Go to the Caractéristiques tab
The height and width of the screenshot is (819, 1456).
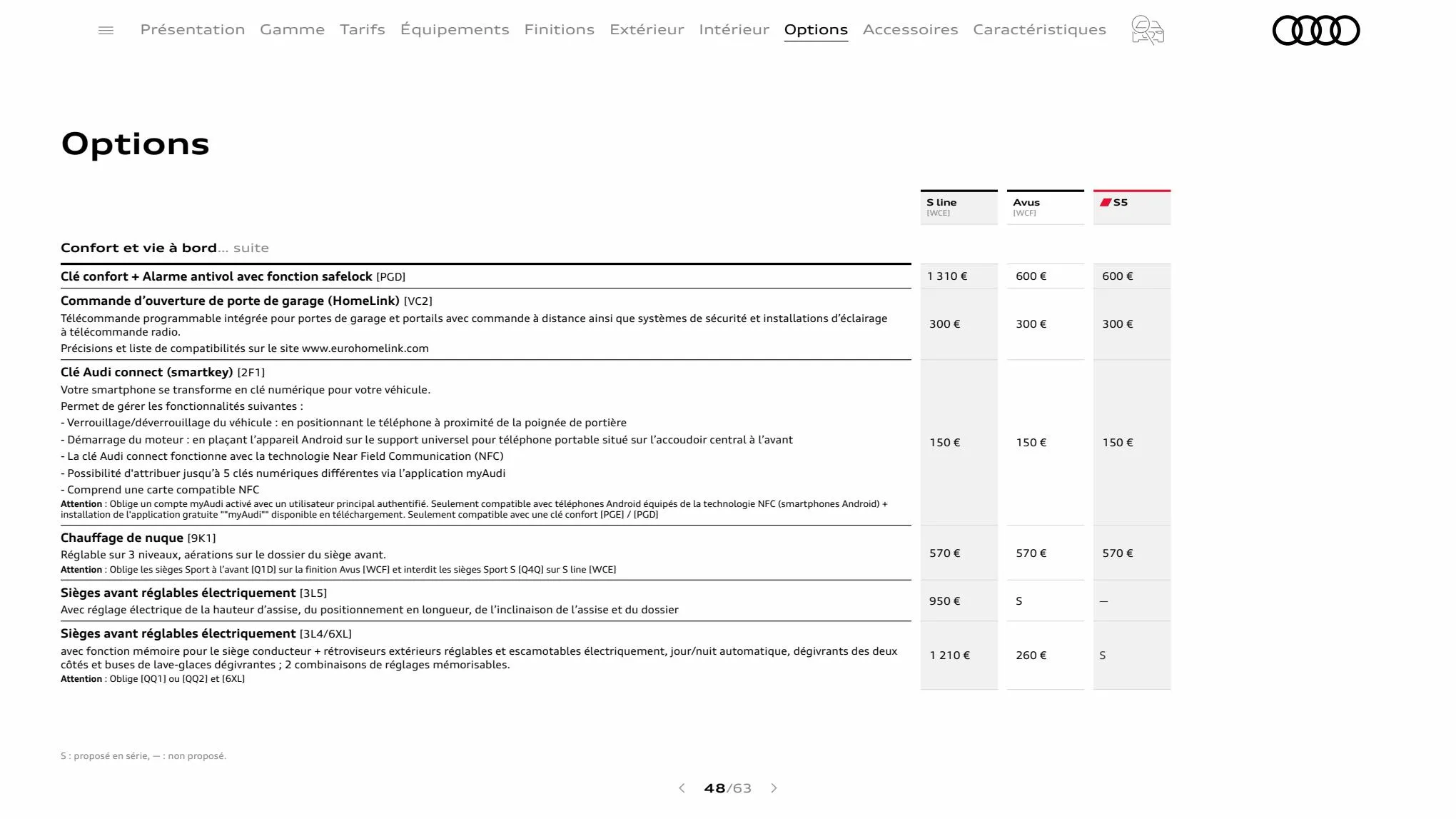coord(1039,29)
